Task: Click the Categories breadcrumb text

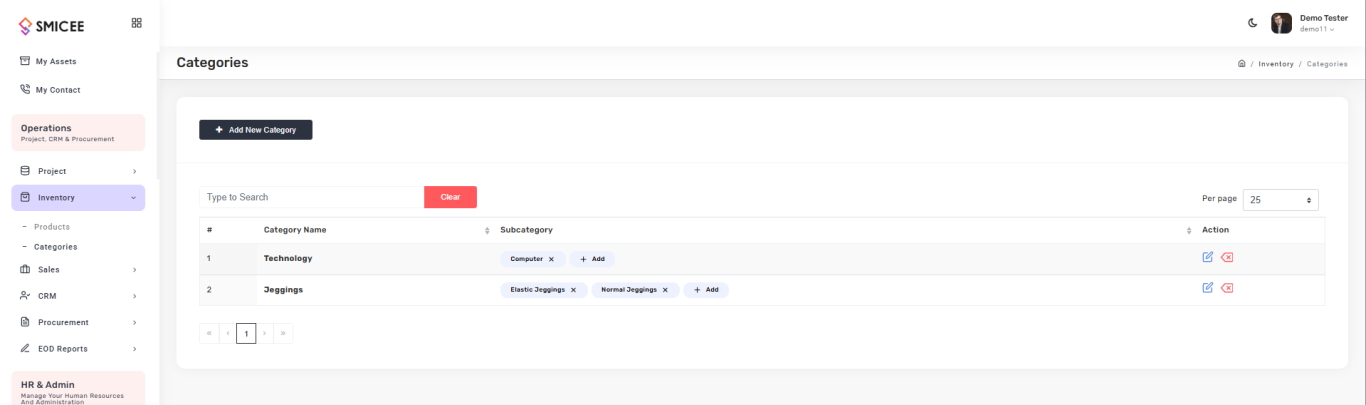Action: (1327, 64)
